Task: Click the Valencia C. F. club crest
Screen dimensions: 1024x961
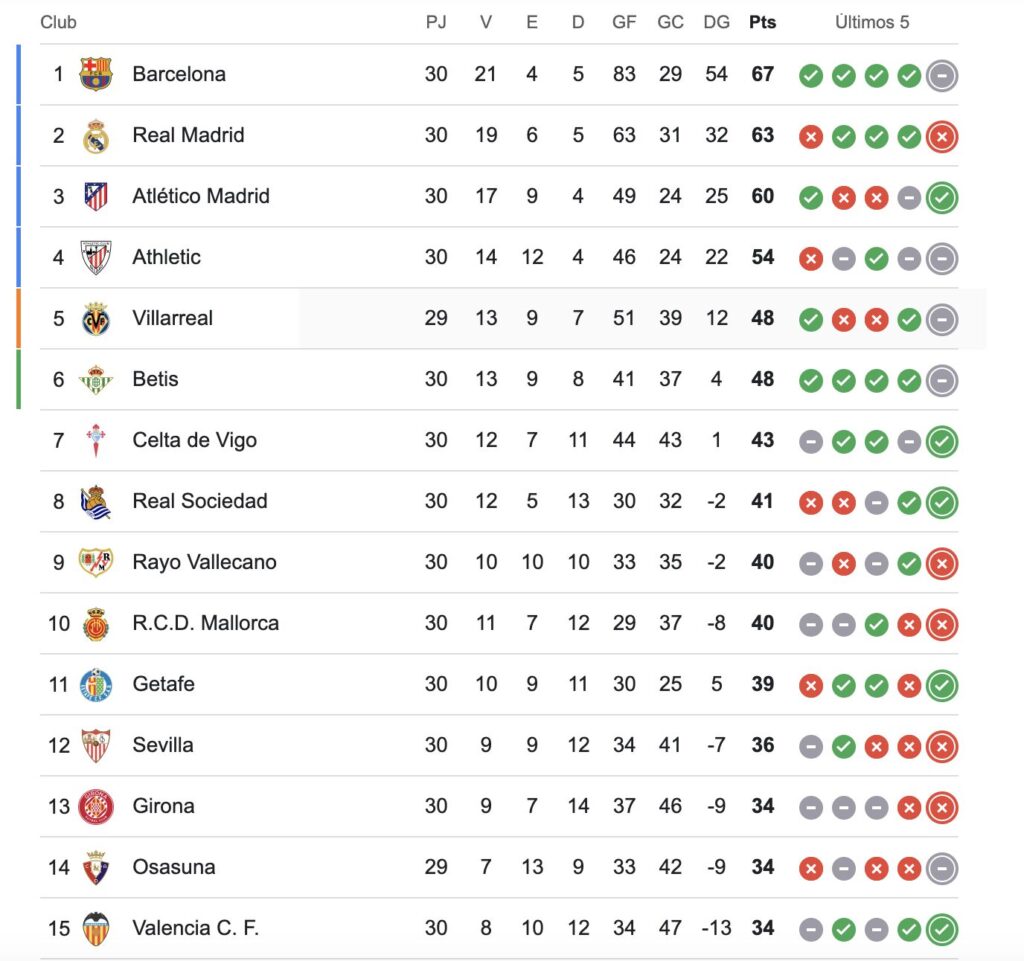Action: point(96,928)
